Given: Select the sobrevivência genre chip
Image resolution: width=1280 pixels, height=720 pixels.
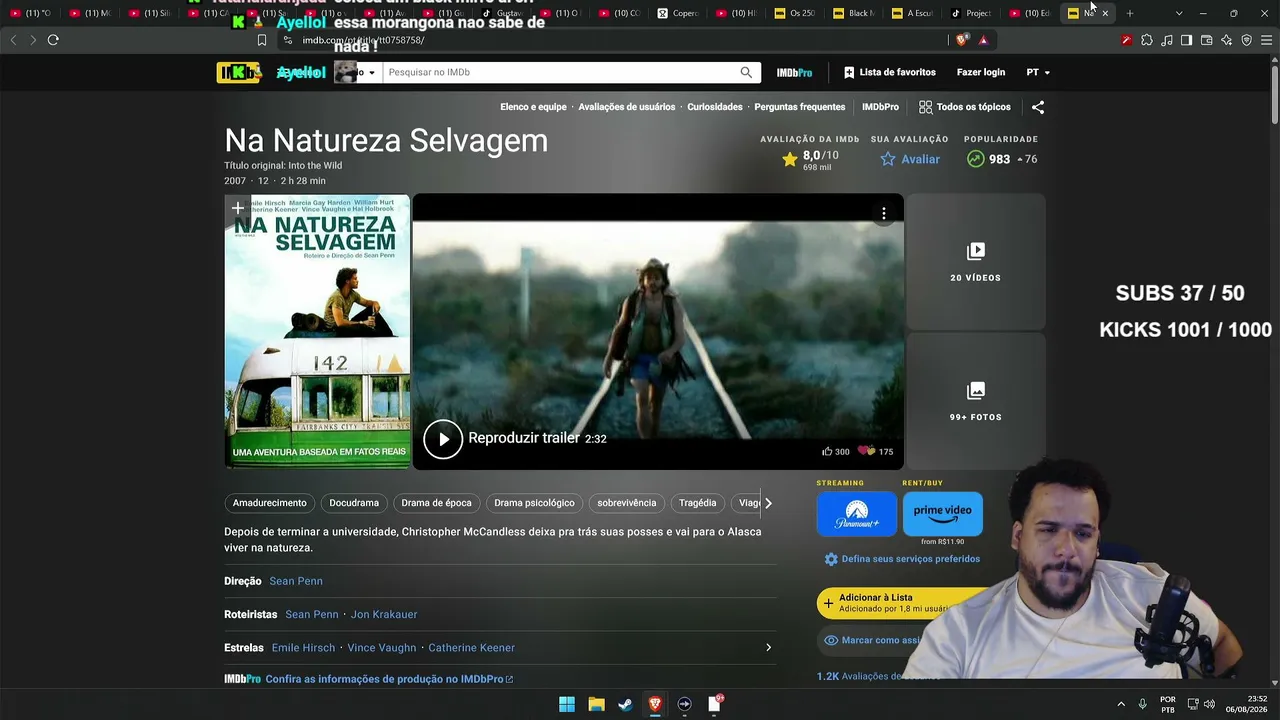Looking at the screenshot, I should pos(627,503).
